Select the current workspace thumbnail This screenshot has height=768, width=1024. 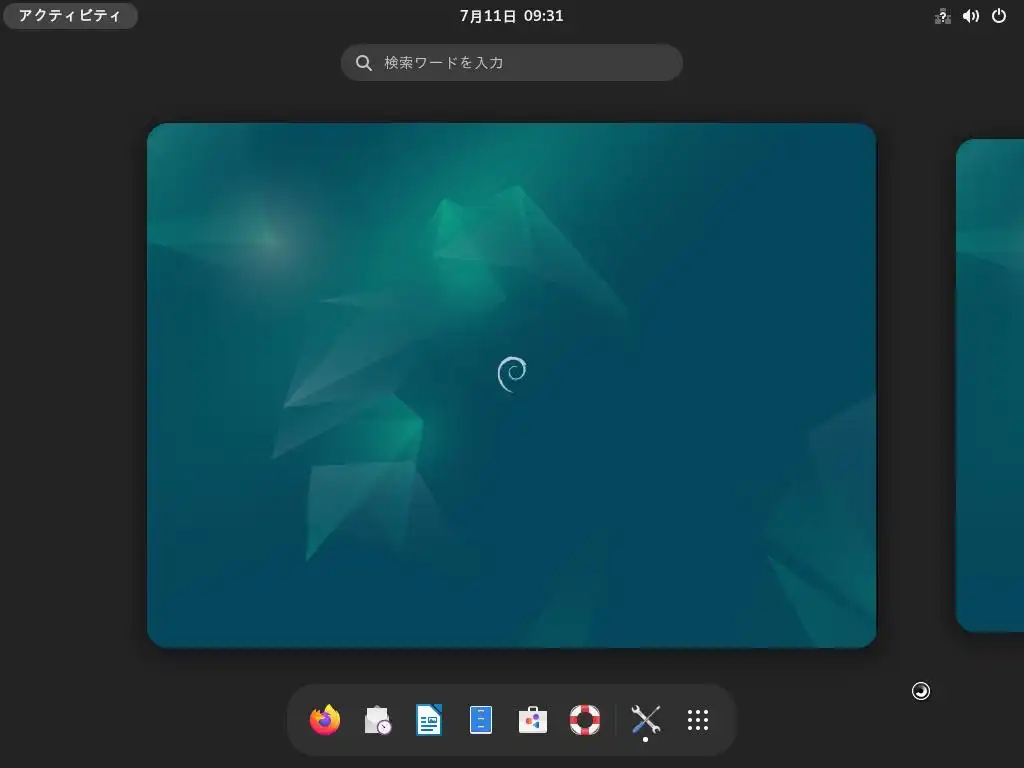coord(511,385)
